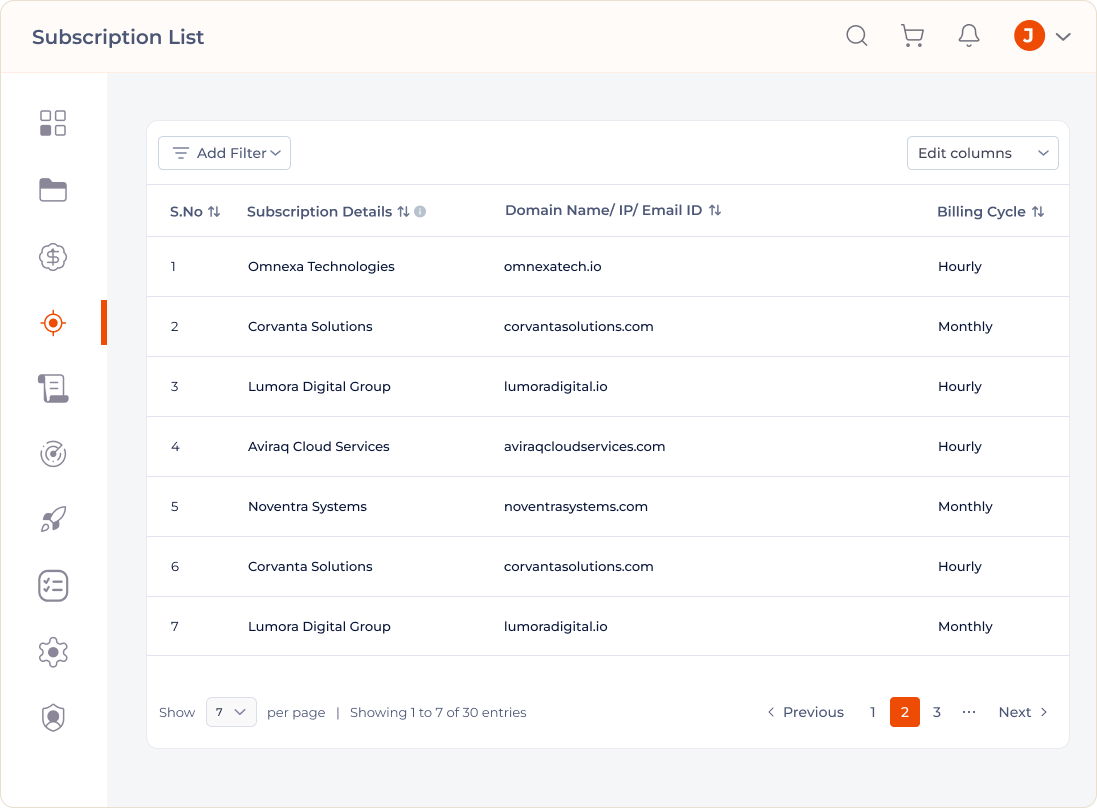Open the rows per page dropdown showing 7
The width and height of the screenshot is (1097, 808).
231,712
